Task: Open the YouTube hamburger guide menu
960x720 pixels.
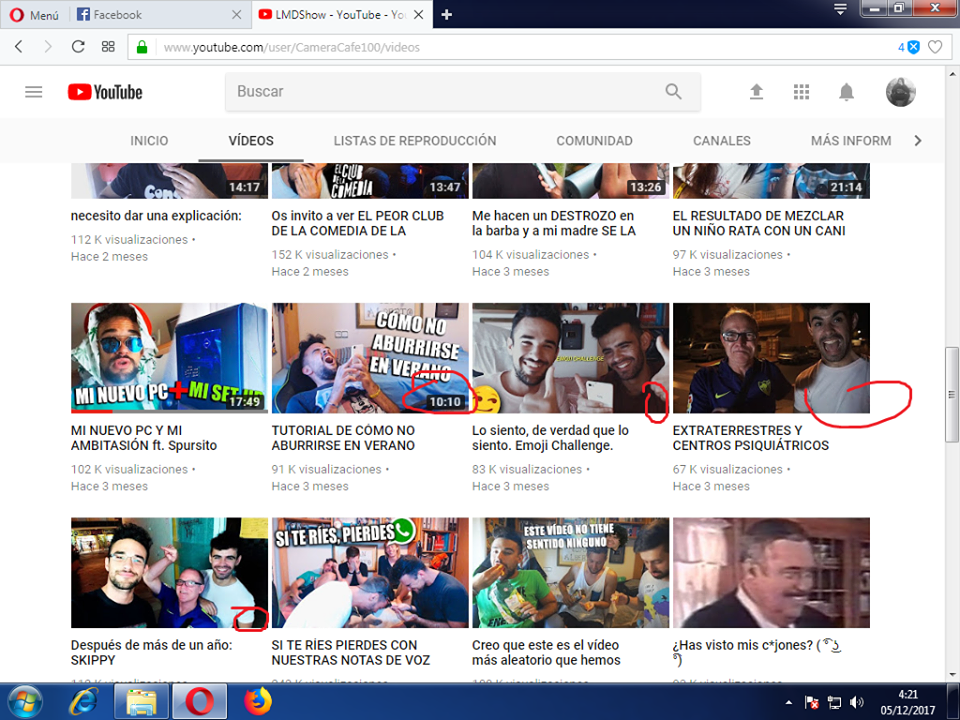Action: (x=34, y=92)
